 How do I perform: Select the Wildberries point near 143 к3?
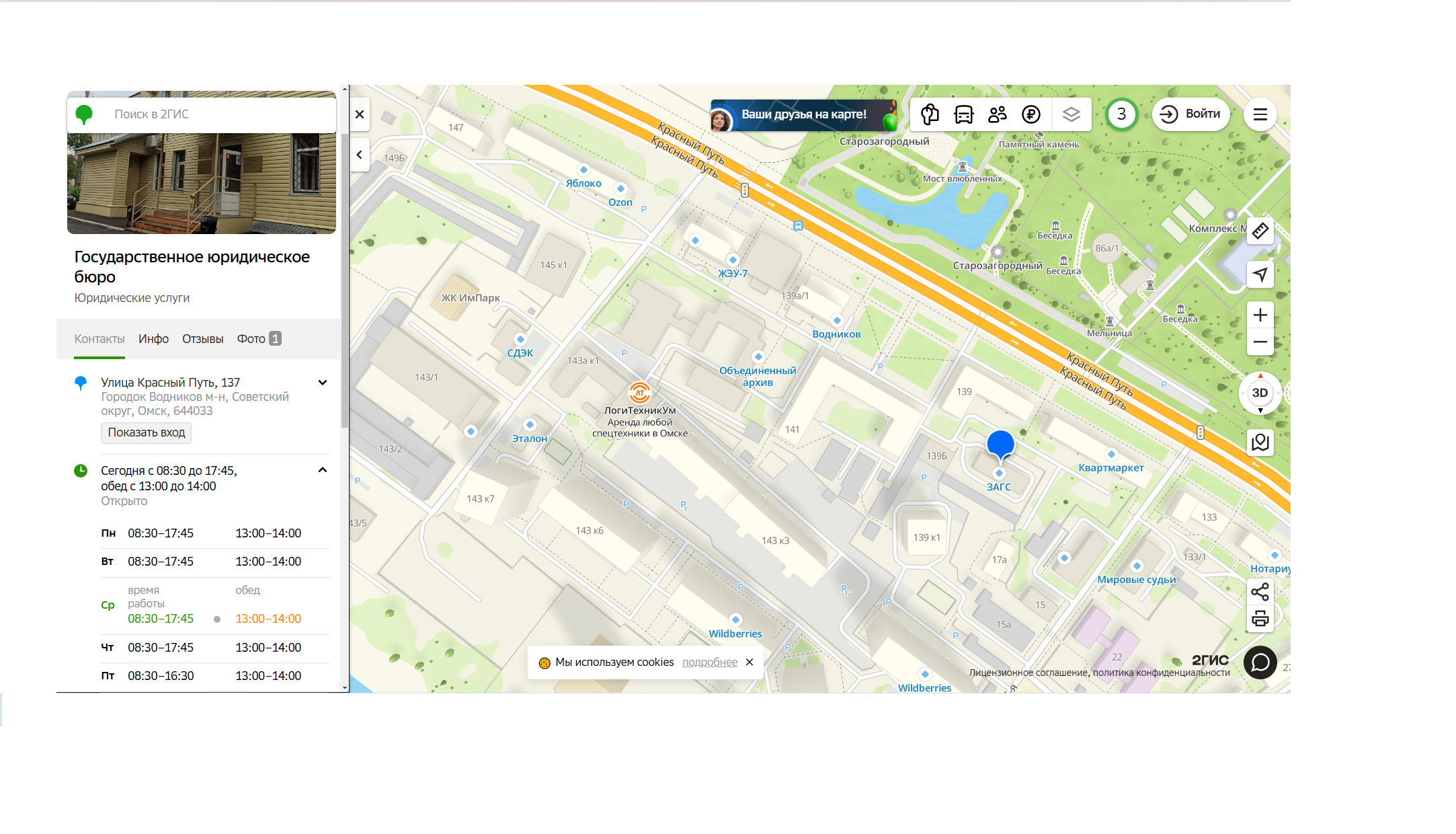coord(735,634)
